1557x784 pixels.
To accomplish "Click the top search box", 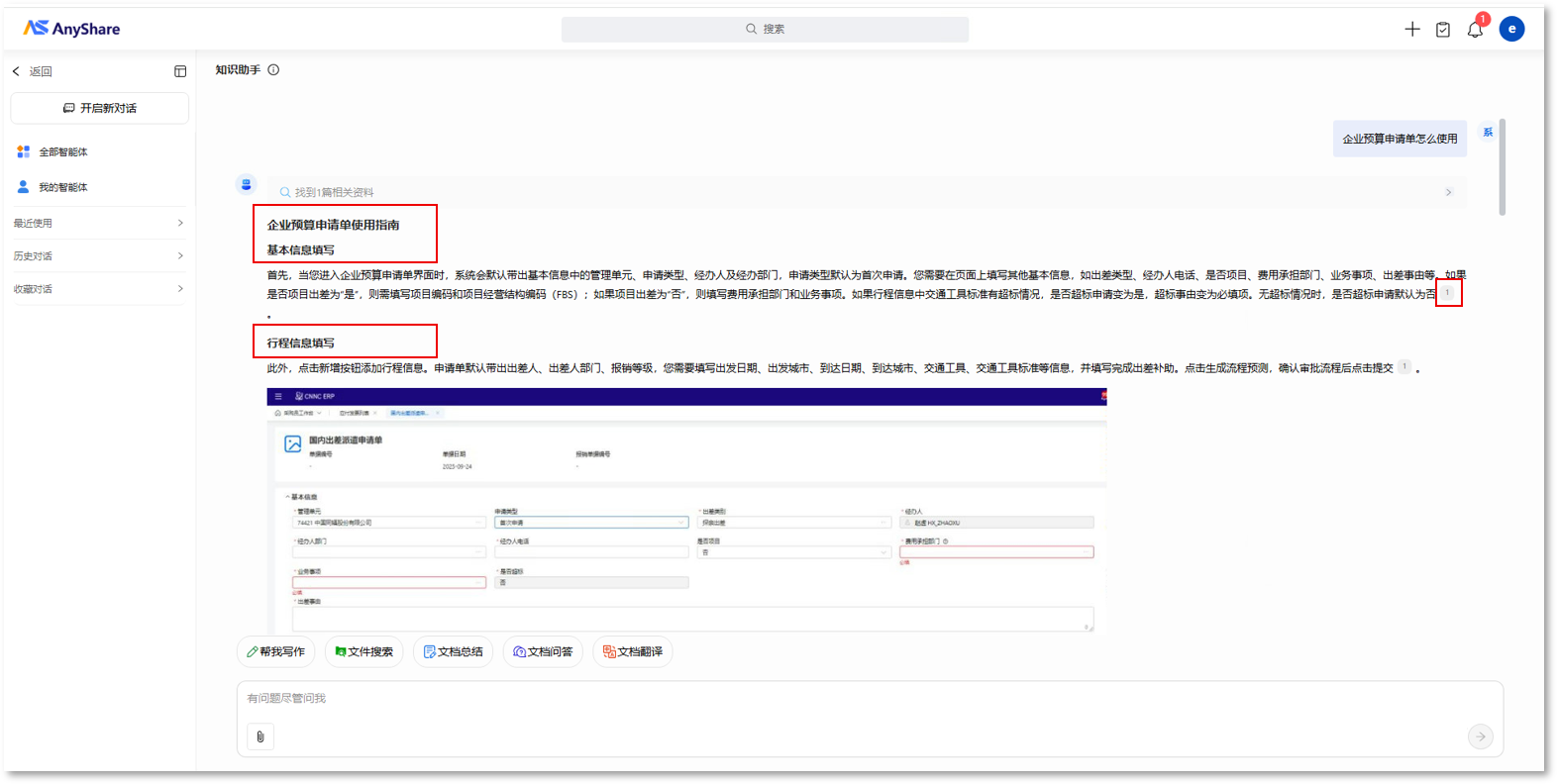I will pyautogui.click(x=765, y=30).
